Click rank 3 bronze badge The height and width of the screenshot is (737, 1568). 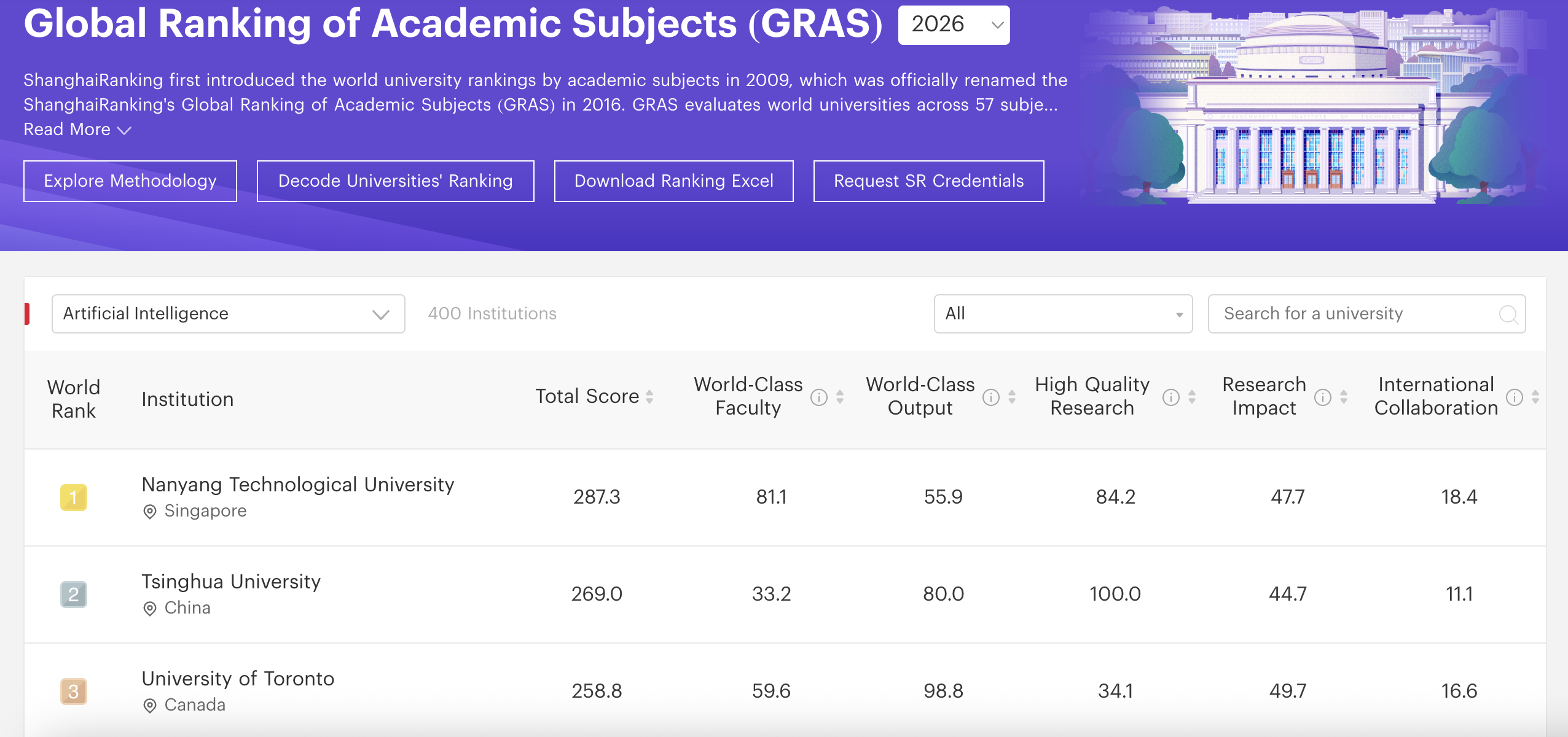point(74,692)
